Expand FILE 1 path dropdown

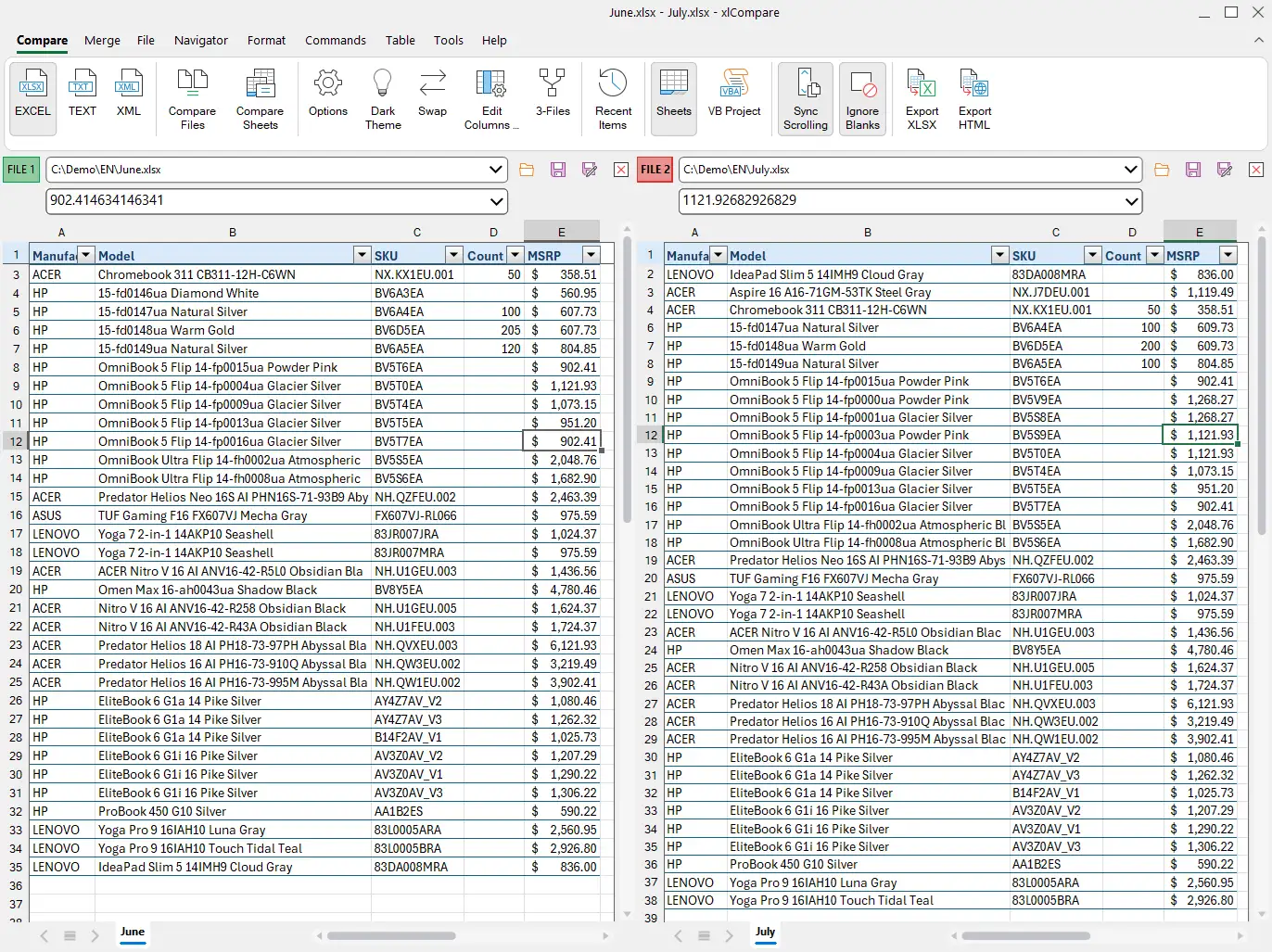point(496,170)
